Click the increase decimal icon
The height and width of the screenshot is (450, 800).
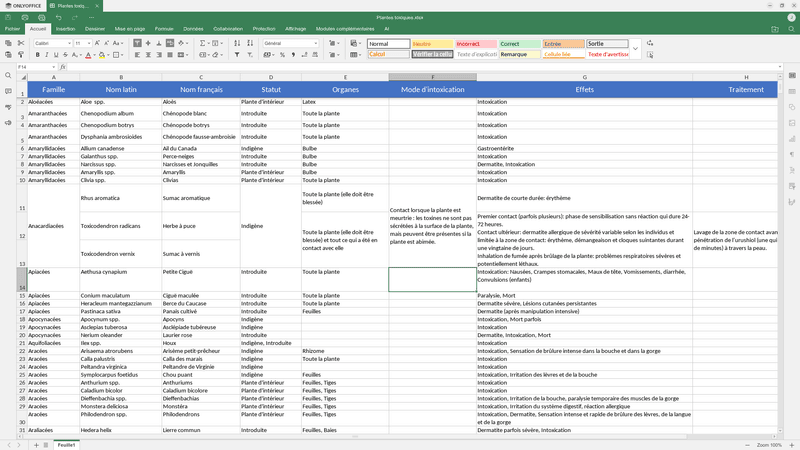[315, 55]
